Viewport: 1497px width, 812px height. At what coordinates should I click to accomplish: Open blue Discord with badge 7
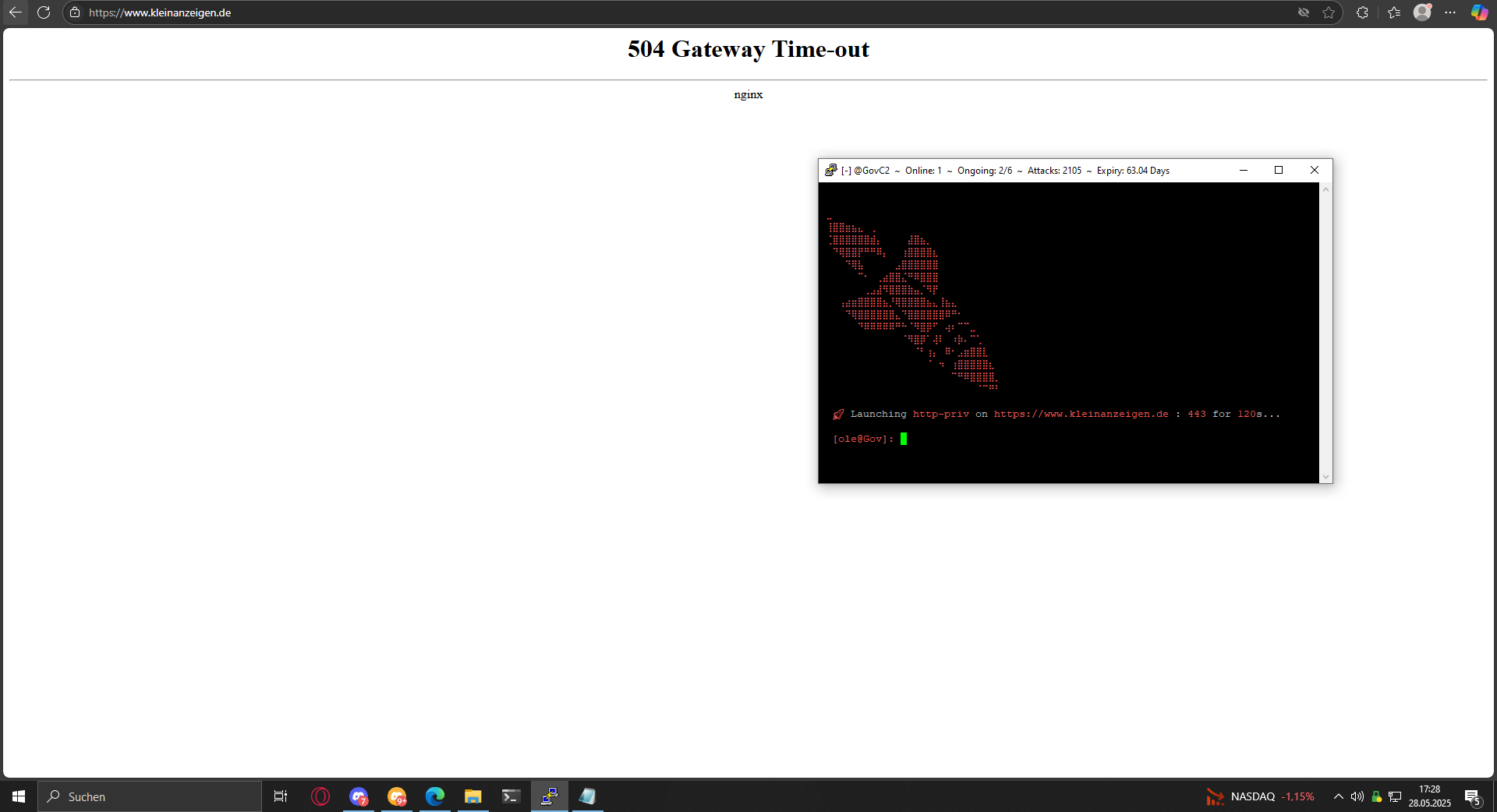[x=359, y=796]
